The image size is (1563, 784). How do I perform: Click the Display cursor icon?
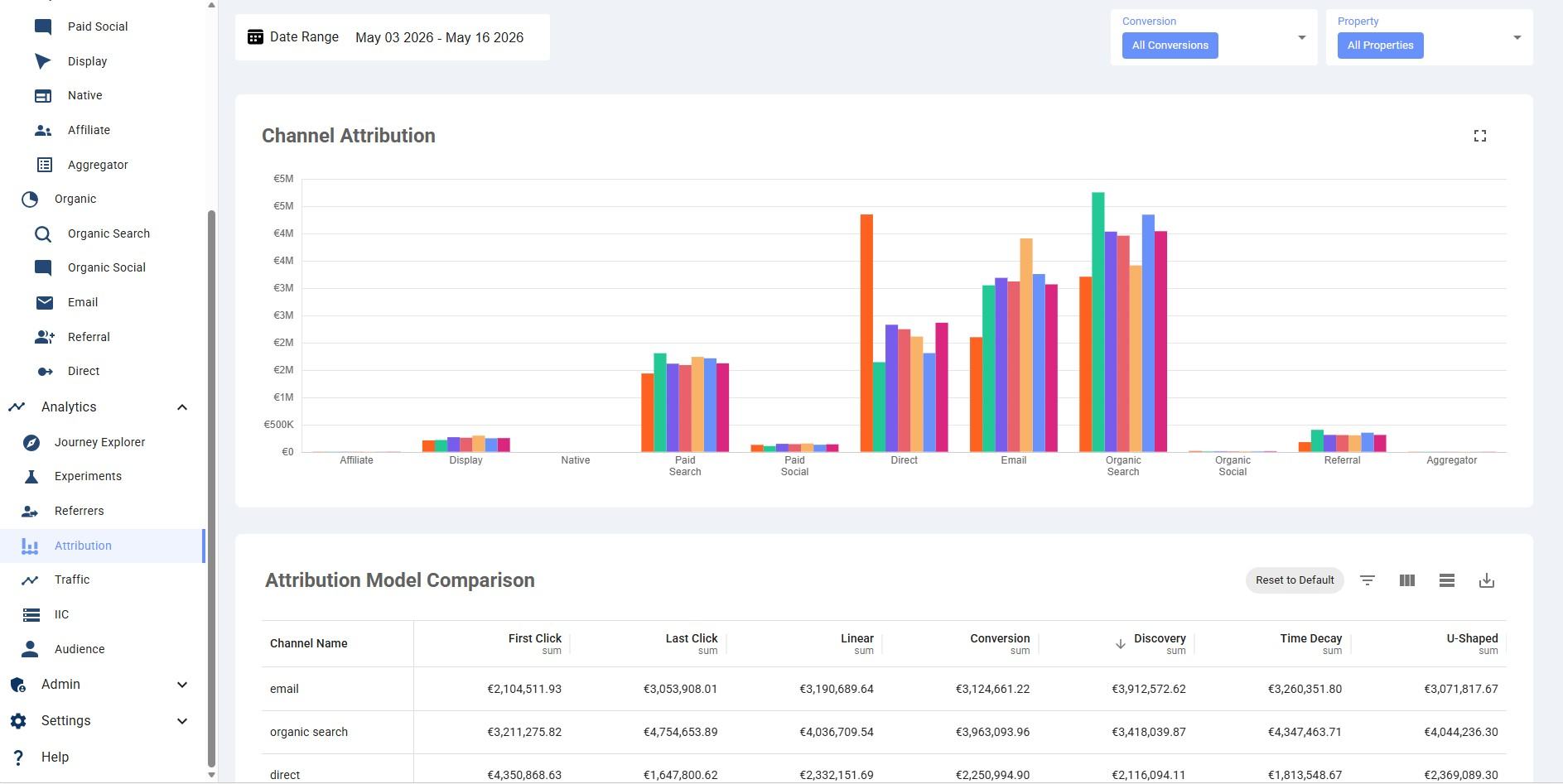pyautogui.click(x=43, y=61)
